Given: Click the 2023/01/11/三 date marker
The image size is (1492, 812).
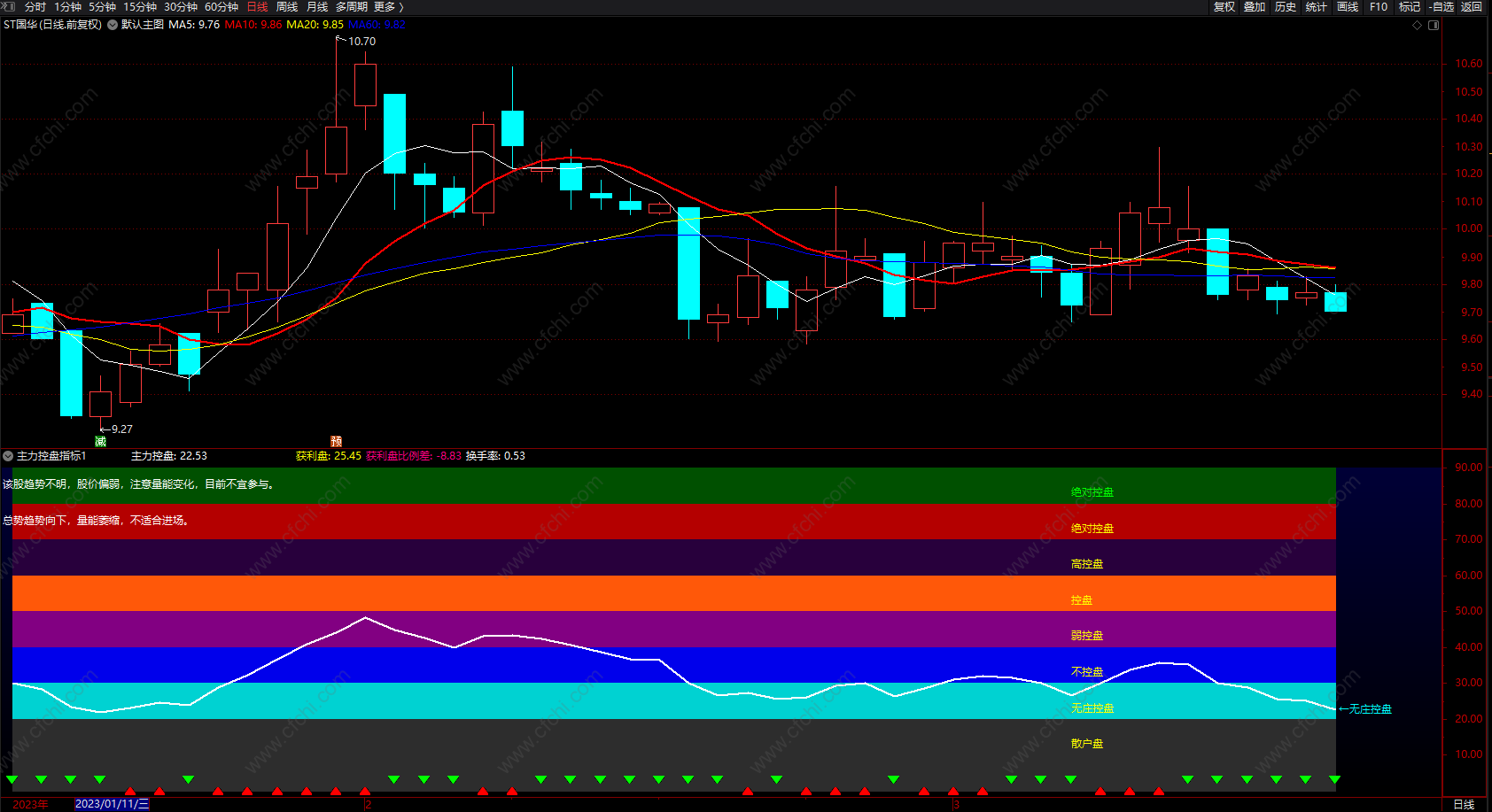Looking at the screenshot, I should coord(113,804).
